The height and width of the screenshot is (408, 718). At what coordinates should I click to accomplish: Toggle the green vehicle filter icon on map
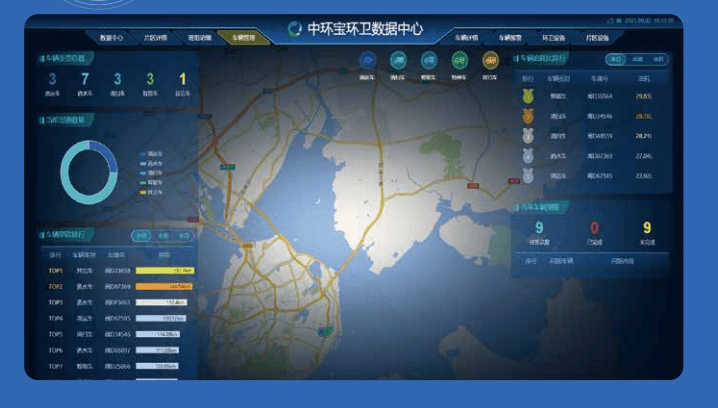coord(459,60)
